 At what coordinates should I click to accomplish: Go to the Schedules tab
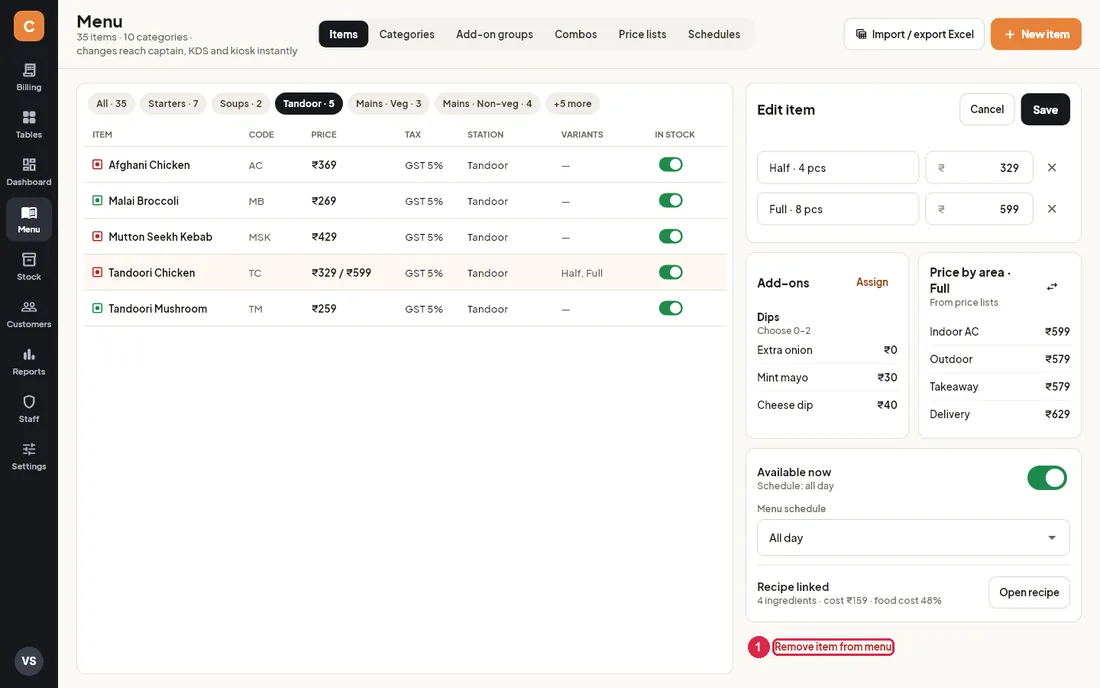[x=714, y=34]
